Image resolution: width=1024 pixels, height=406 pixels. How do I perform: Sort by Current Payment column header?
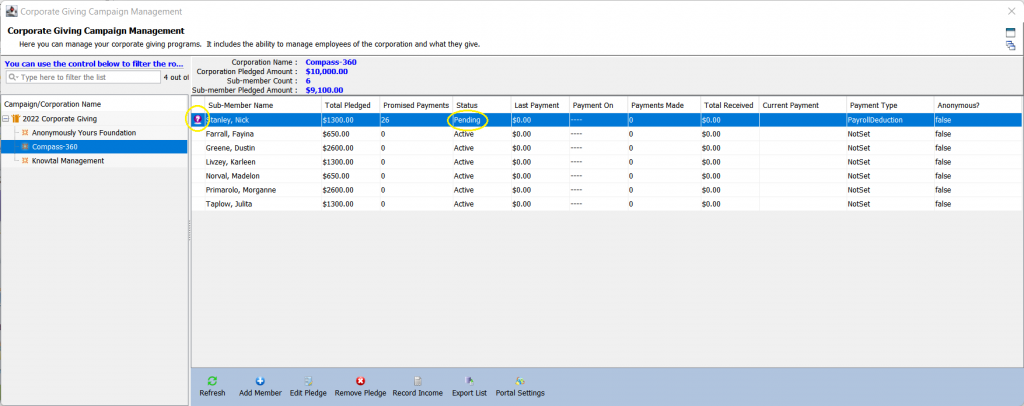(803, 105)
